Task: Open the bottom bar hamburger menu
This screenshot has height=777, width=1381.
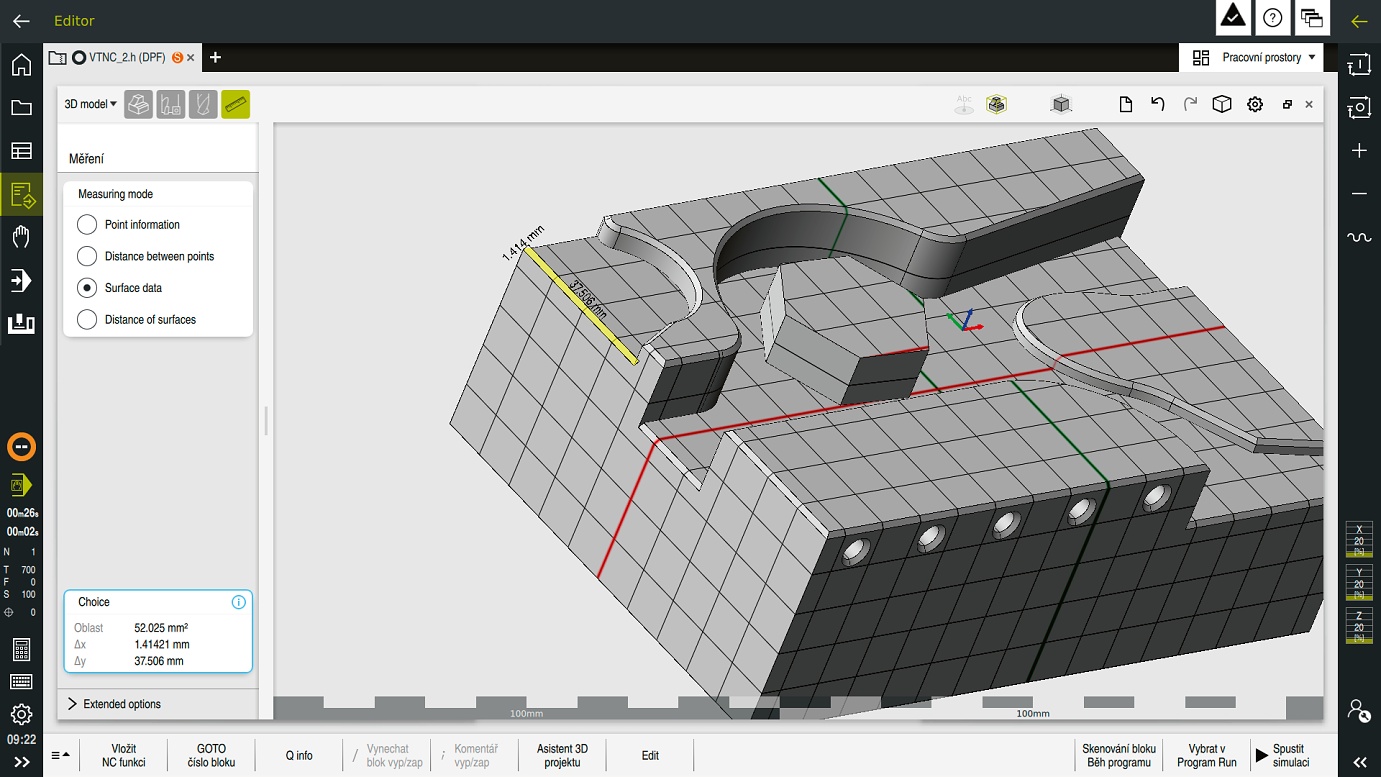Action: pyautogui.click(x=60, y=756)
